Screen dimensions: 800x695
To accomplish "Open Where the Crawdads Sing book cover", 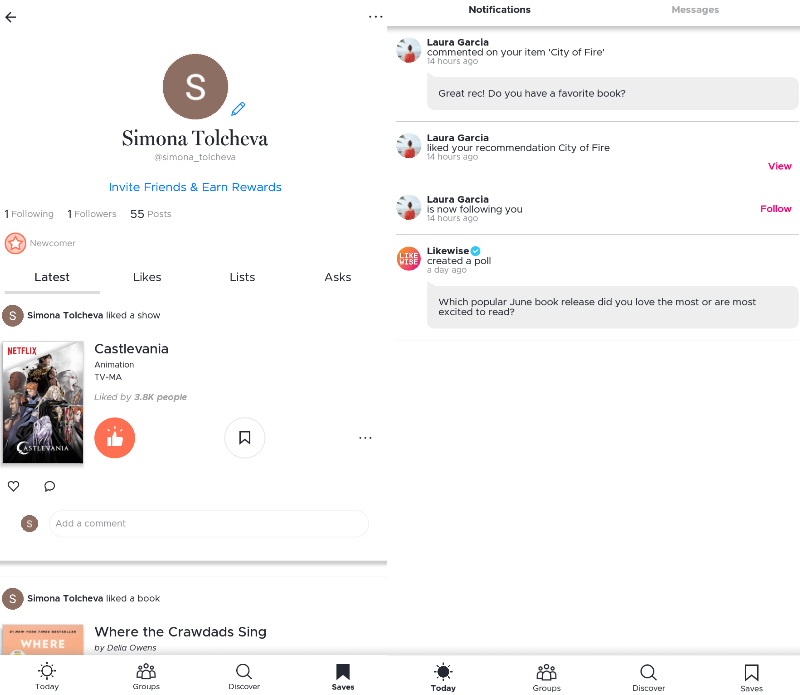I will 43,639.
